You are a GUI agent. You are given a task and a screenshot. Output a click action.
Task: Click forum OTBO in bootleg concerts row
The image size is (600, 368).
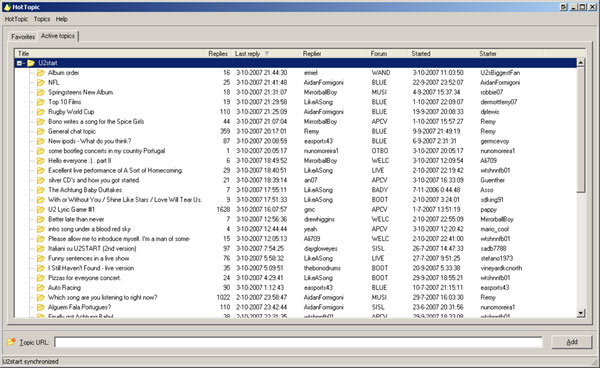coord(380,151)
